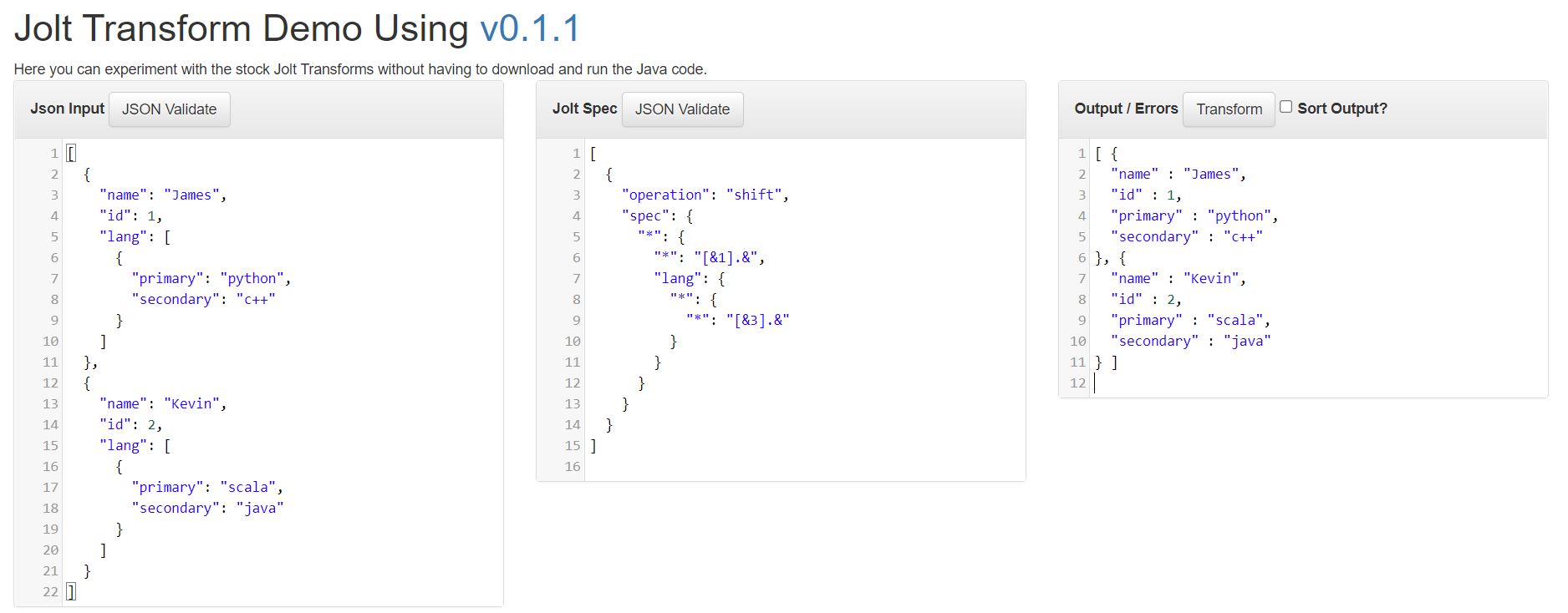This screenshot has height=613, width=1568.
Task: Click "id" : 2 line in Output
Action: tap(1147, 299)
